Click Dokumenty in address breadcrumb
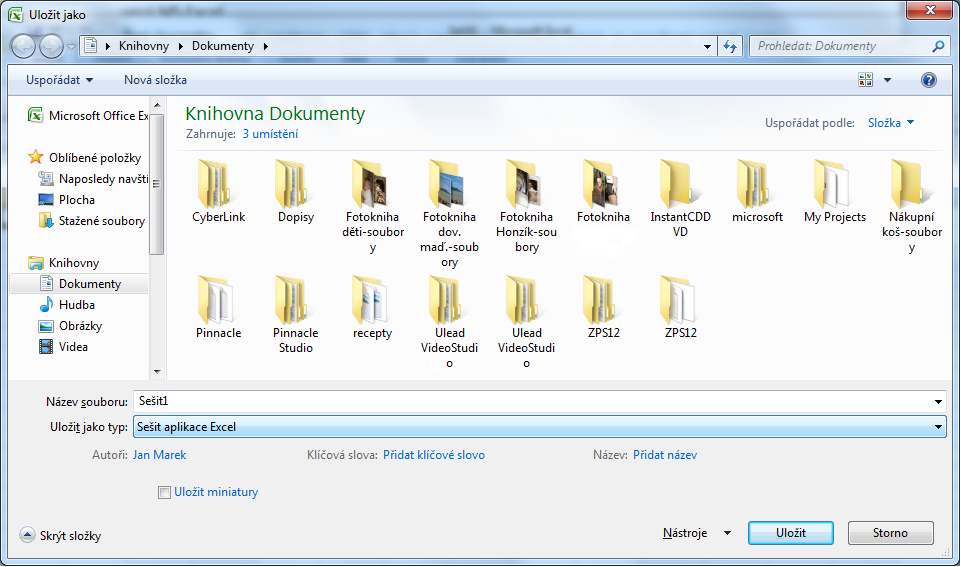 [222, 46]
